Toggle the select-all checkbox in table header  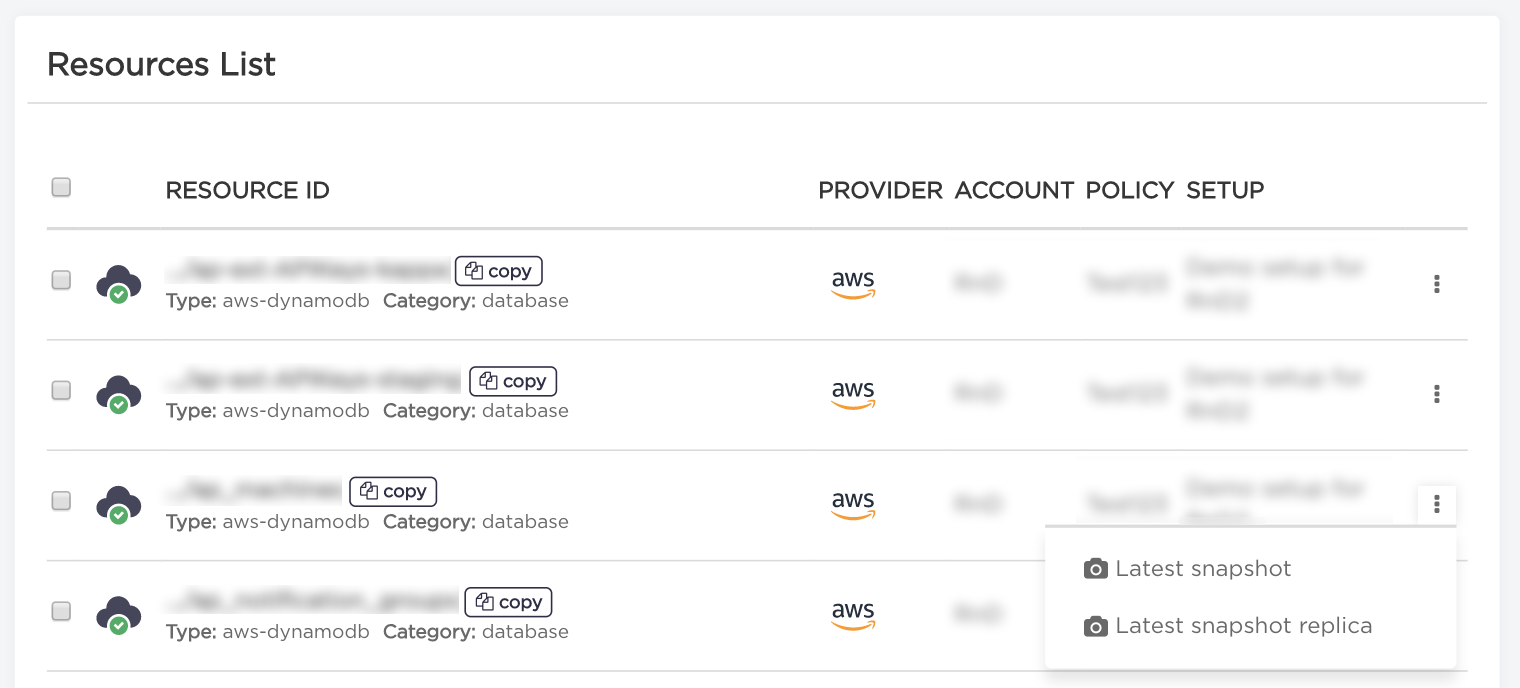point(61,187)
